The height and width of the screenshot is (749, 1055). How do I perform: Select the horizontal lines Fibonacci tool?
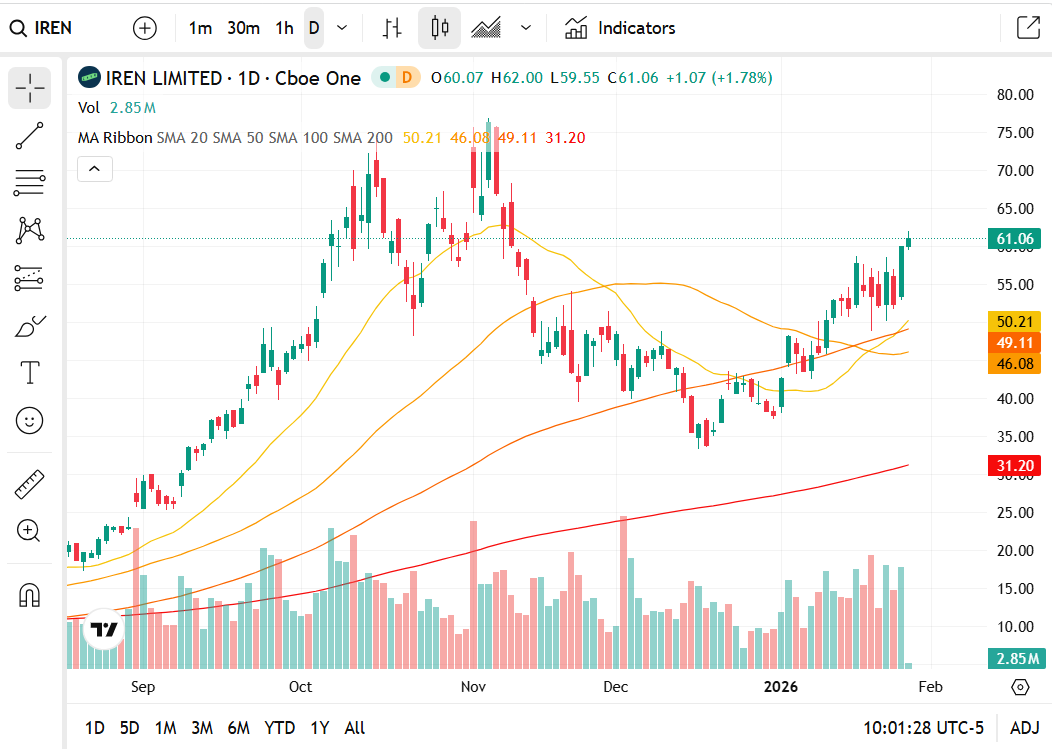click(30, 182)
